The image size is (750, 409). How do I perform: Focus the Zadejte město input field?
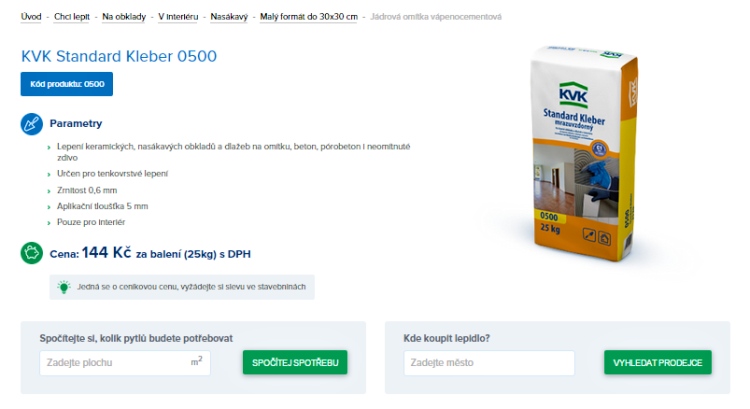tap(489, 363)
